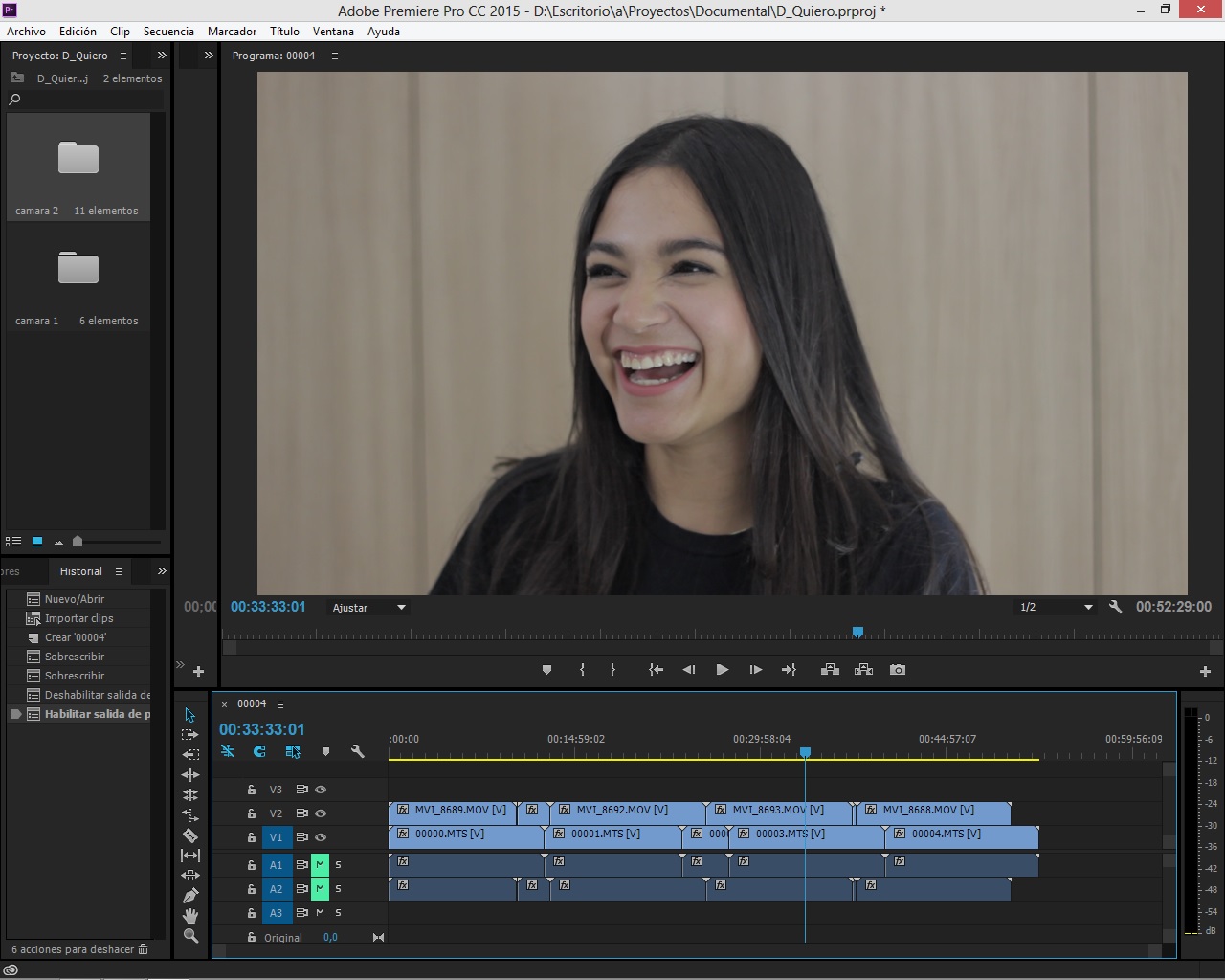The width and height of the screenshot is (1225, 980).
Task: Switch to the Historial tab
Action: click(x=81, y=571)
